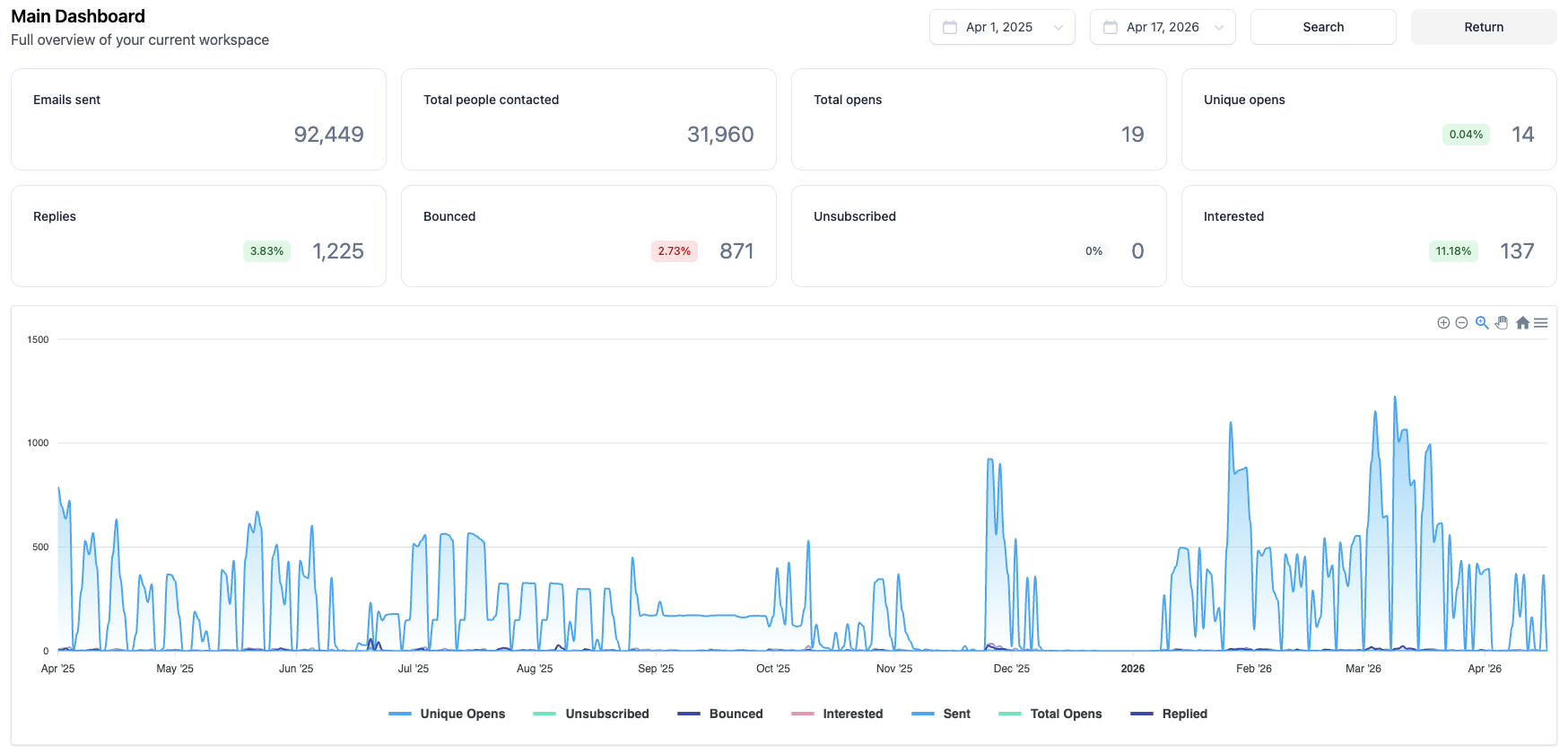
Task: Click the Main Dashboard heading
Action: (x=78, y=16)
